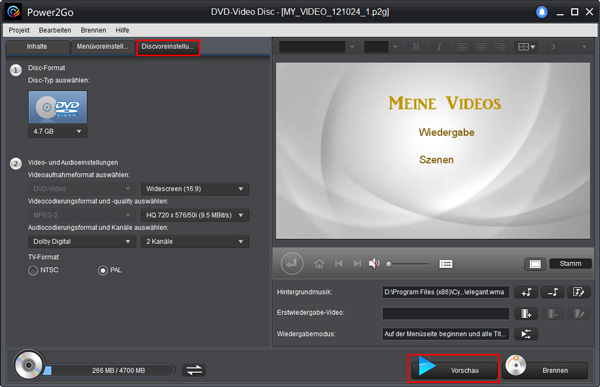This screenshot has height=387, width=600.
Task: Click Wiedergabe in the menu preview
Action: 447,132
